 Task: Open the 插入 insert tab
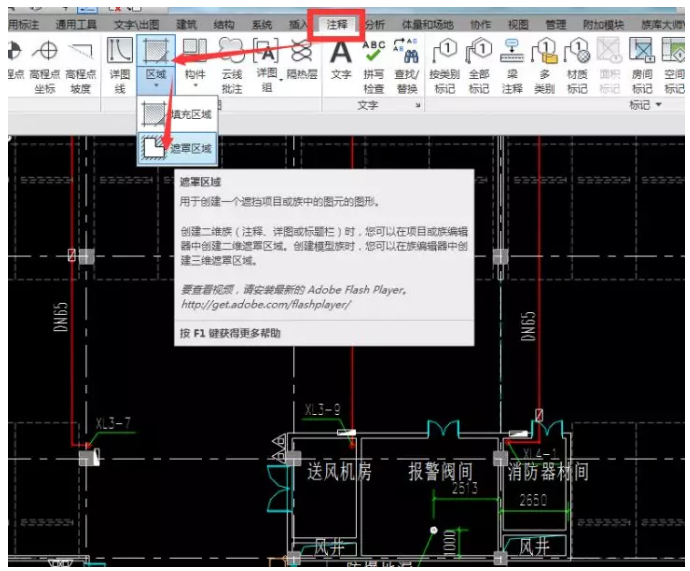[297, 25]
